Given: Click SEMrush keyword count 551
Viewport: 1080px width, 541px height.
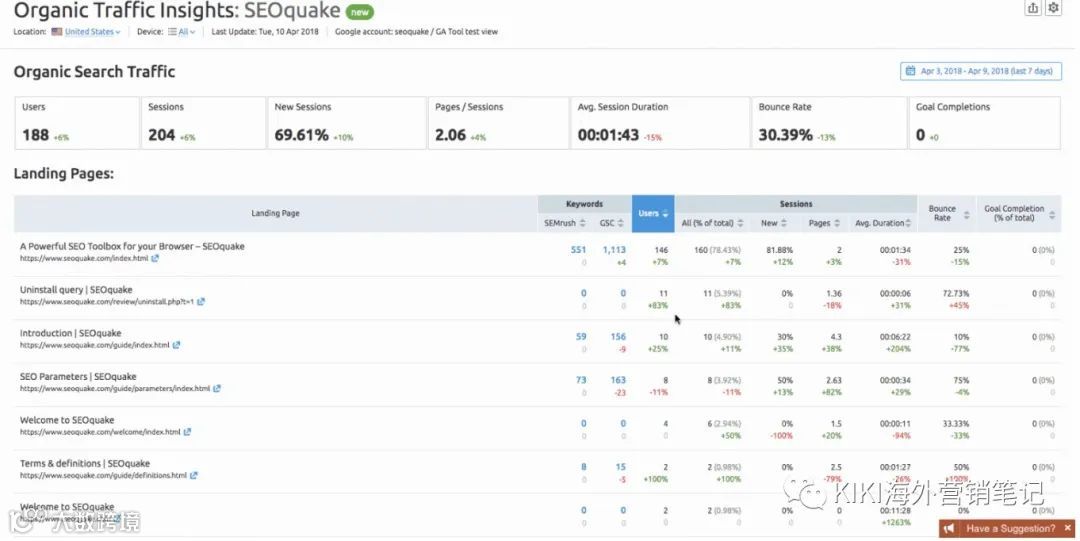Looking at the screenshot, I should [x=578, y=249].
